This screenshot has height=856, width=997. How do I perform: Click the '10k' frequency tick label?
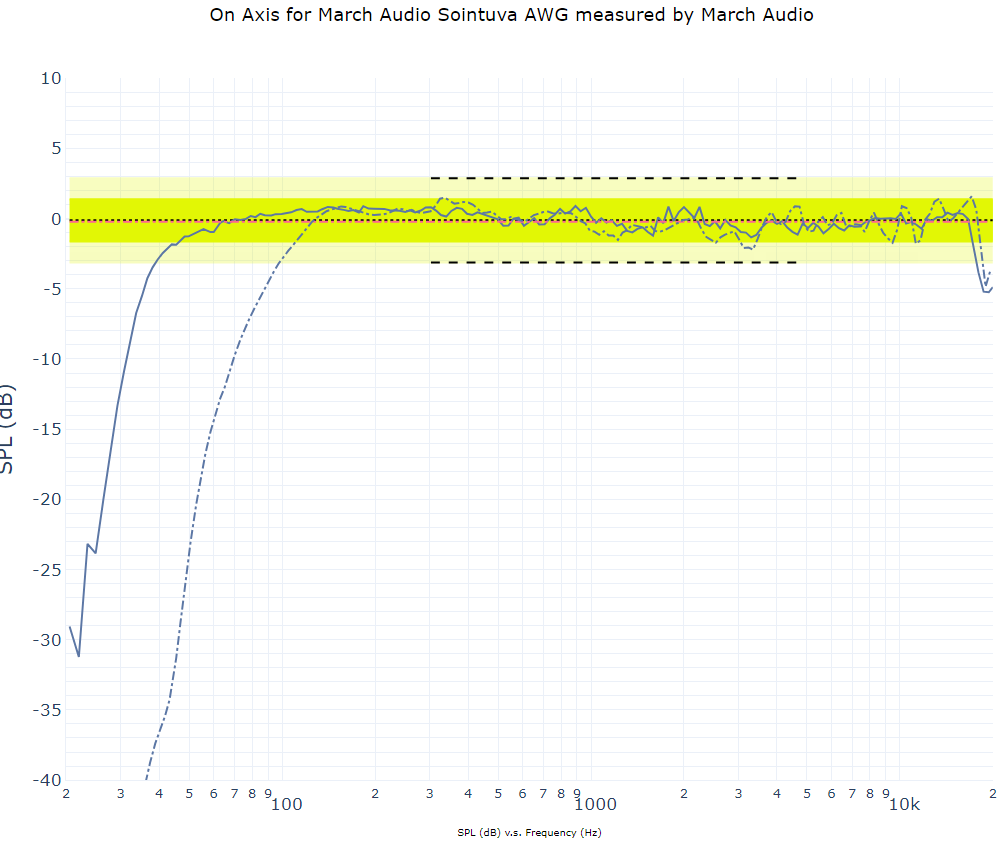coord(904,804)
